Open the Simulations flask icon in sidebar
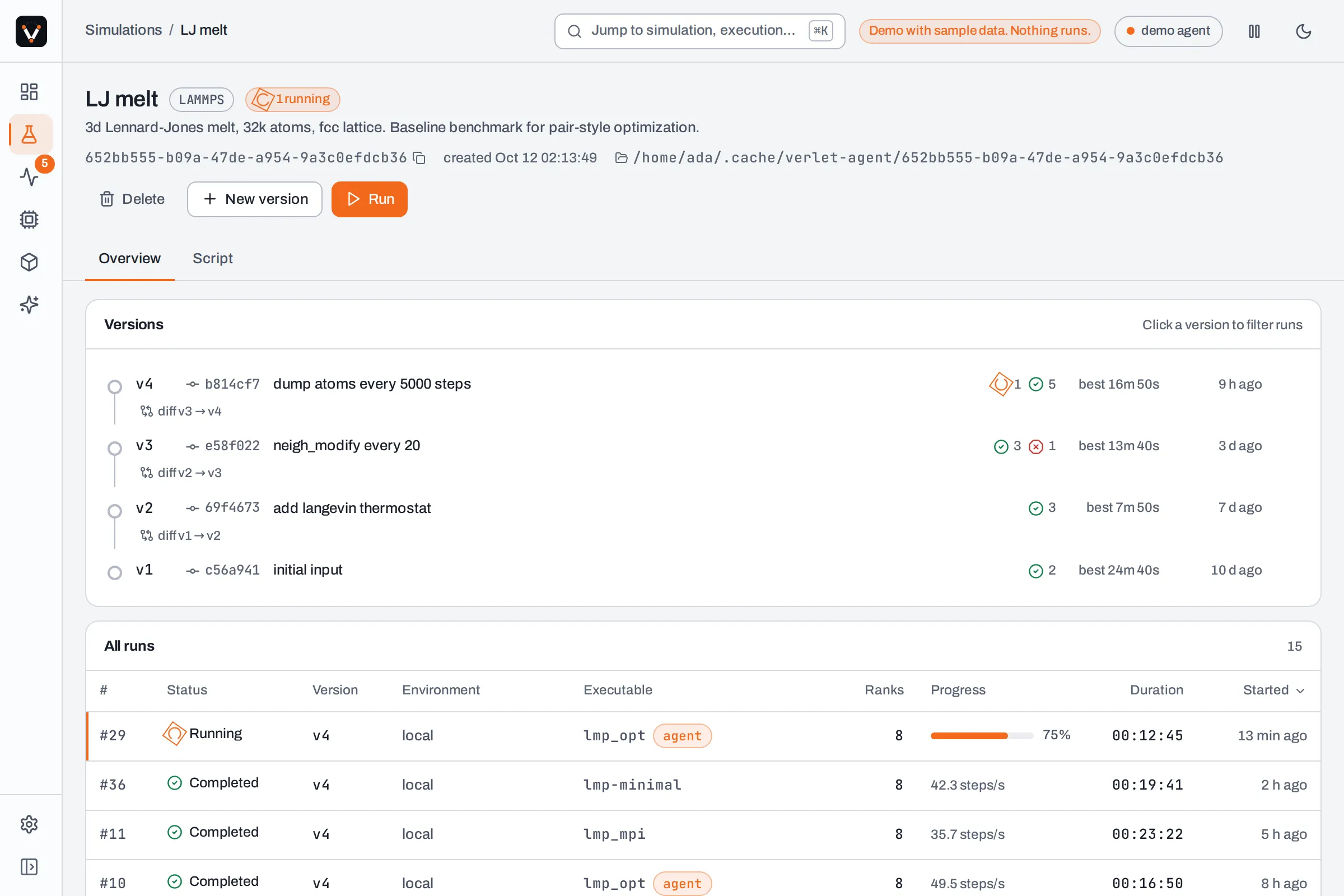Image resolution: width=1344 pixels, height=896 pixels. click(29, 135)
